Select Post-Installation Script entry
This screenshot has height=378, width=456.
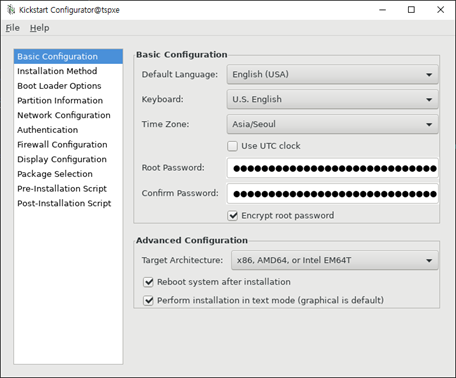pos(68,203)
